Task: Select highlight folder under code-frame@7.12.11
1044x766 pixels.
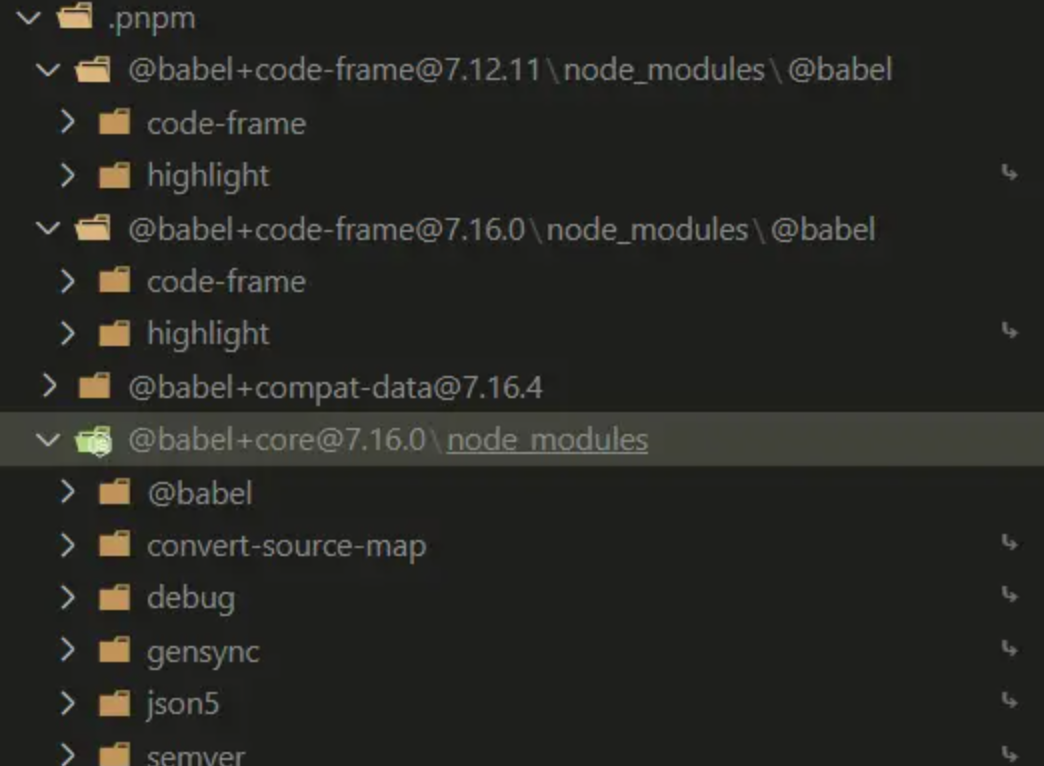Action: (x=522, y=176)
